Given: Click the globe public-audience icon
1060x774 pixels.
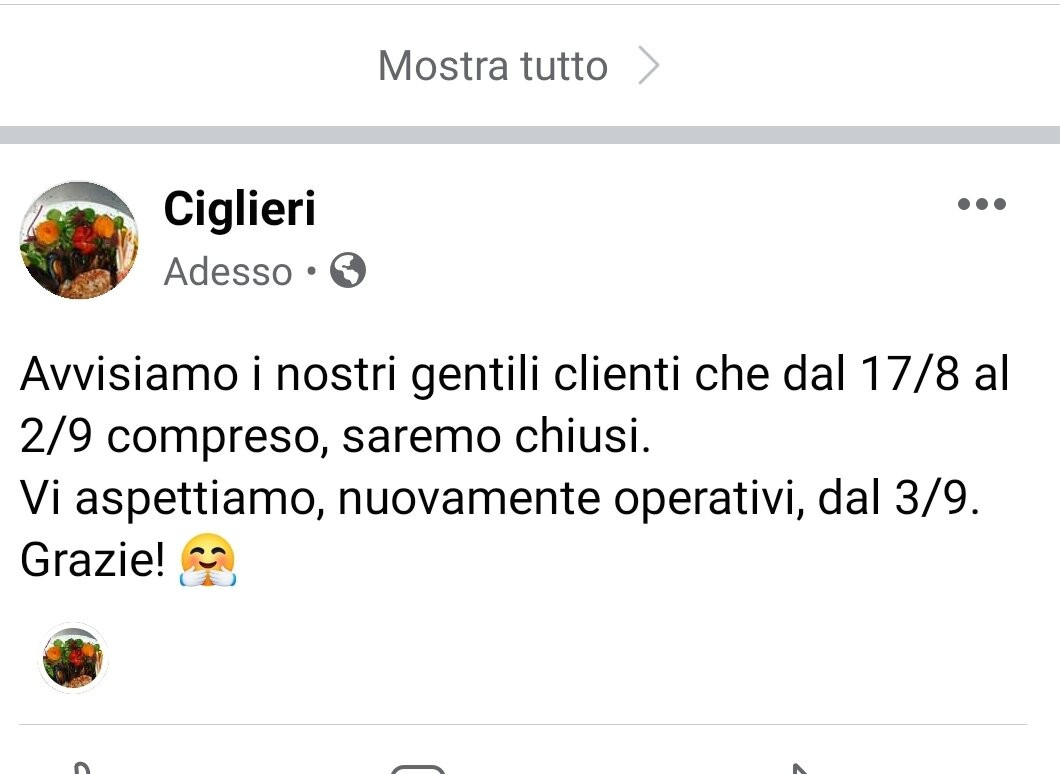Looking at the screenshot, I should pos(347,270).
